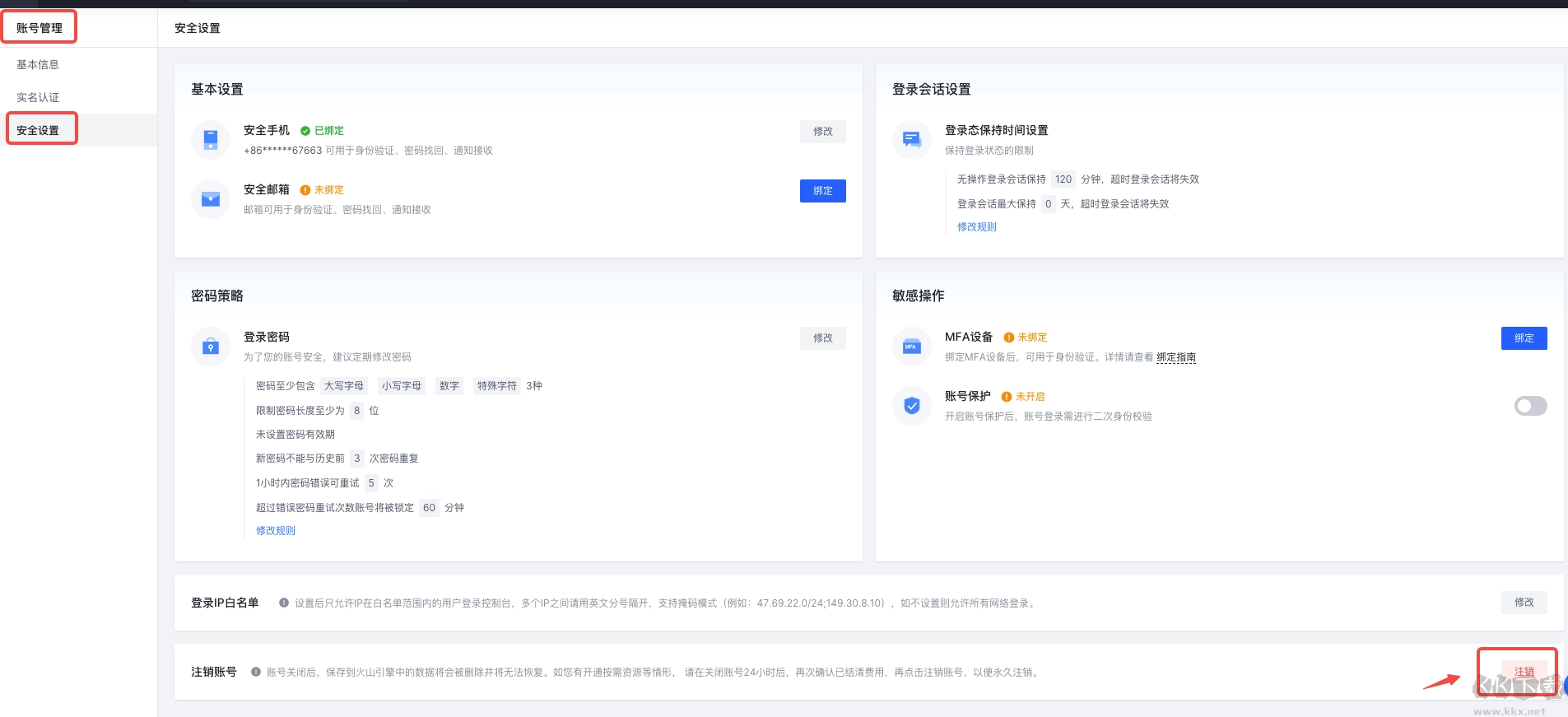
Task: Click info icon beside 注销账号
Action: [256, 672]
